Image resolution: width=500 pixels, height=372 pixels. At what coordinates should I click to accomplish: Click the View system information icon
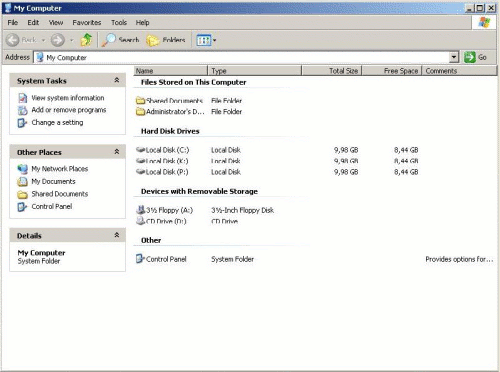coord(22,98)
